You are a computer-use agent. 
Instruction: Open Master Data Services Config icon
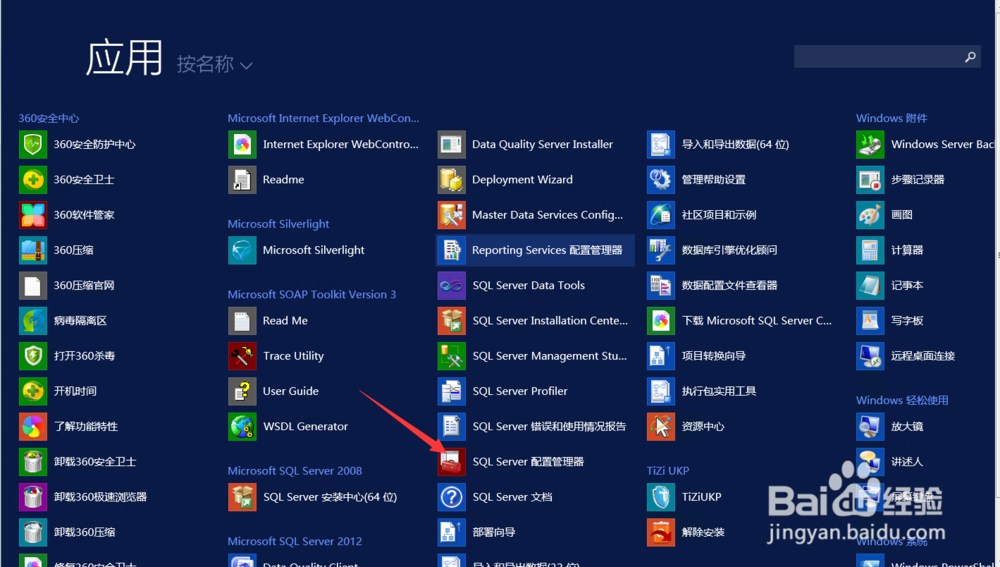(x=452, y=215)
